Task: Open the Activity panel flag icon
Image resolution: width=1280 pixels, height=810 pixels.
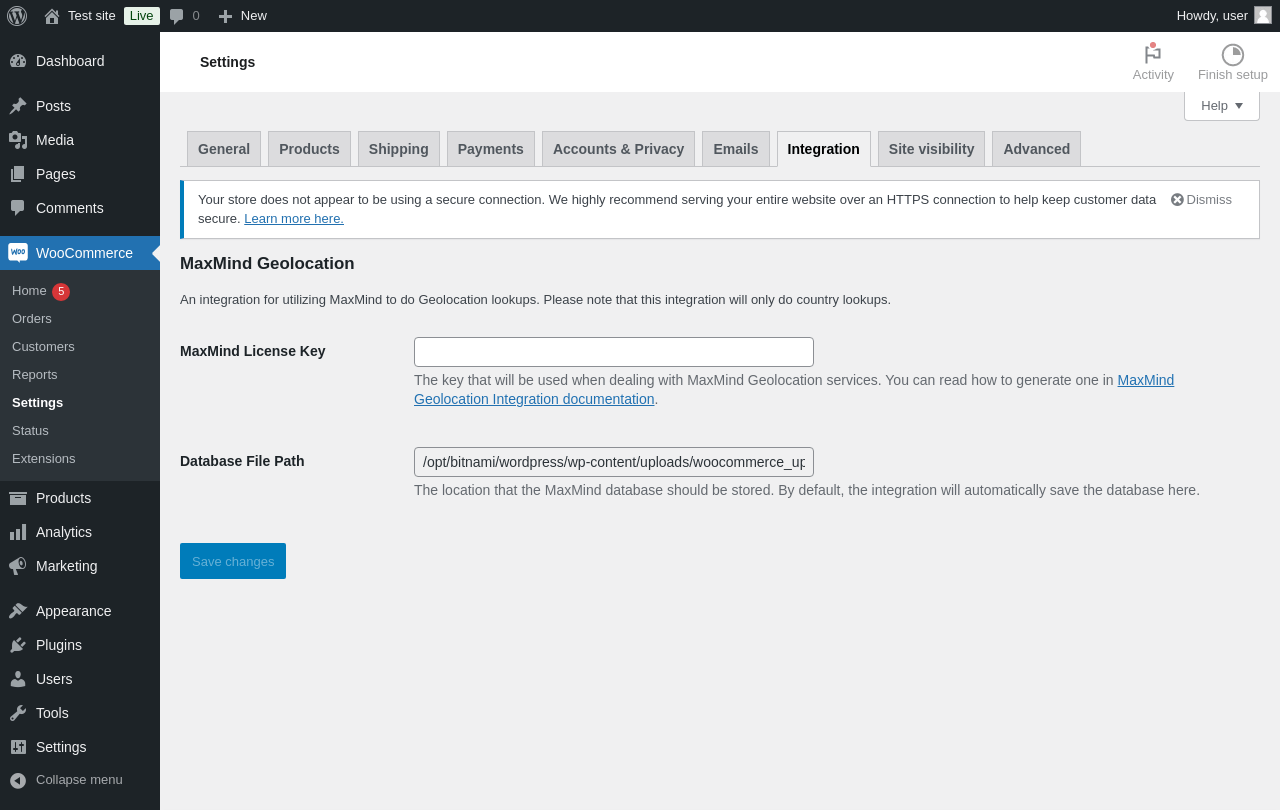Action: 1153,55
